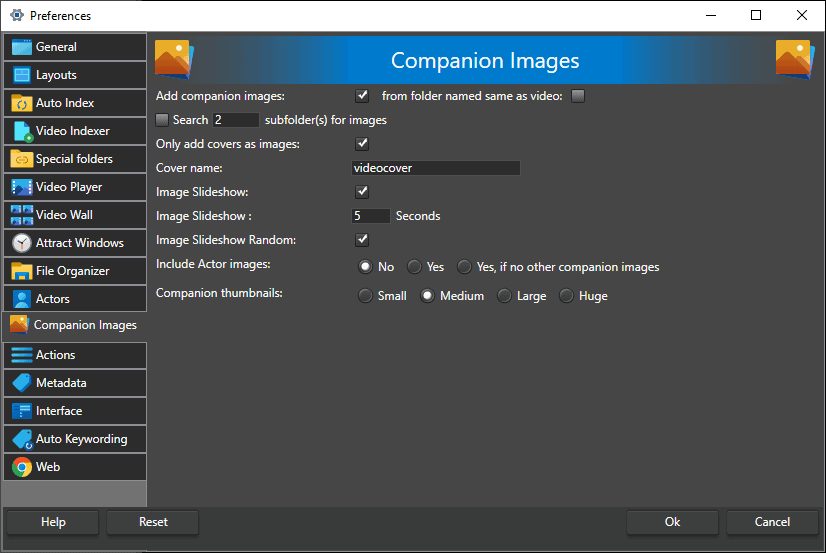Click the Actors person icon
Image resolution: width=826 pixels, height=553 pixels.
[22, 299]
